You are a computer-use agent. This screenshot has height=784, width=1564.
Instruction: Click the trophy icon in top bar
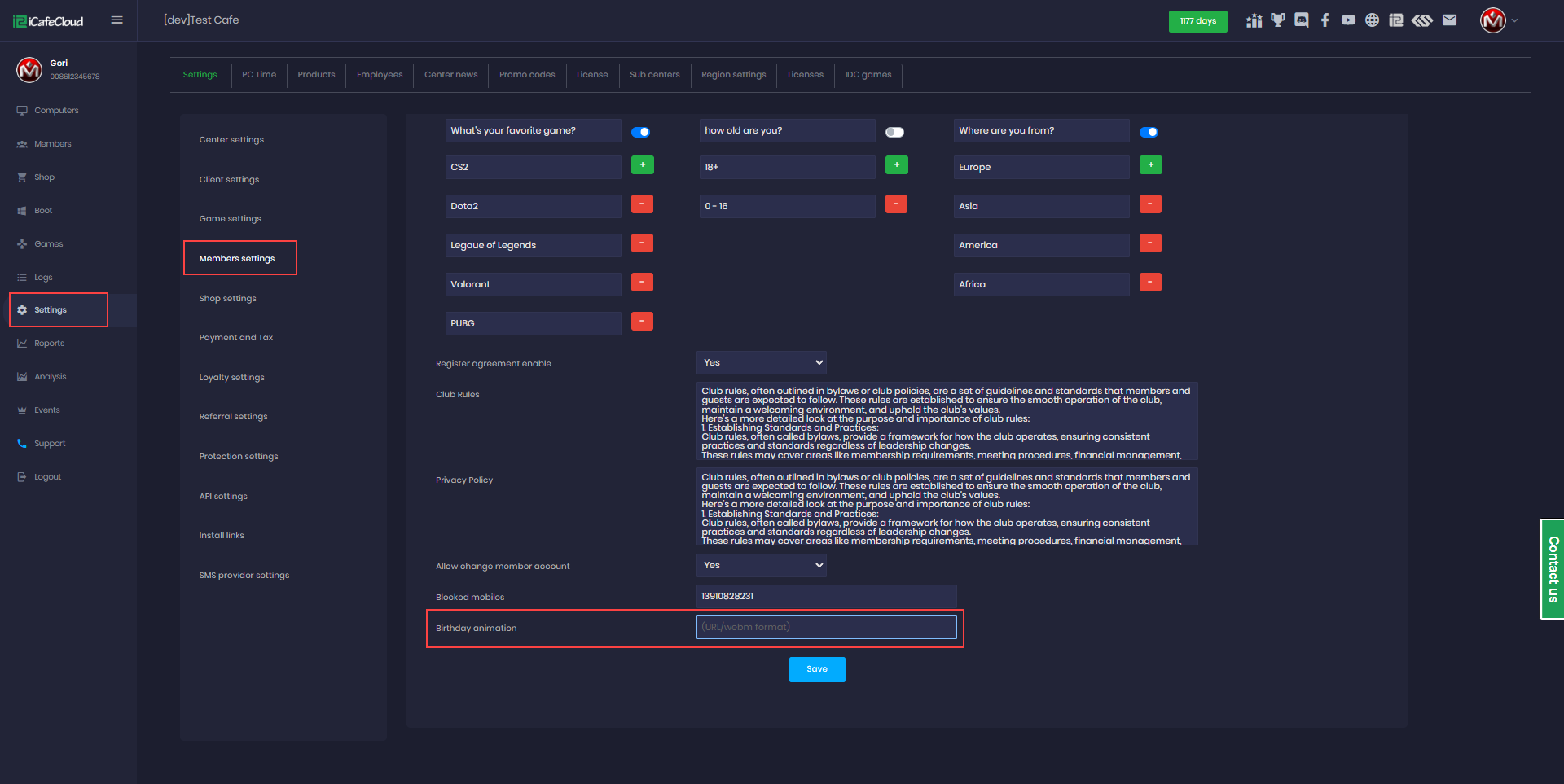[x=1278, y=20]
